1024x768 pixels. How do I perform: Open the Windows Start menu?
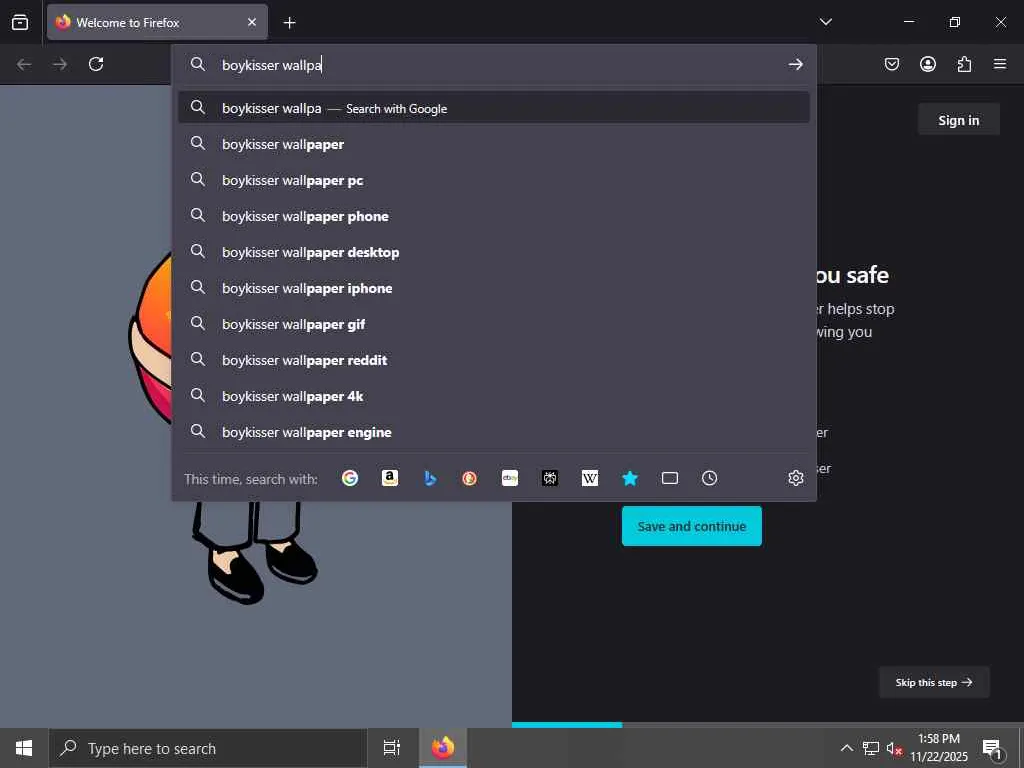point(24,748)
